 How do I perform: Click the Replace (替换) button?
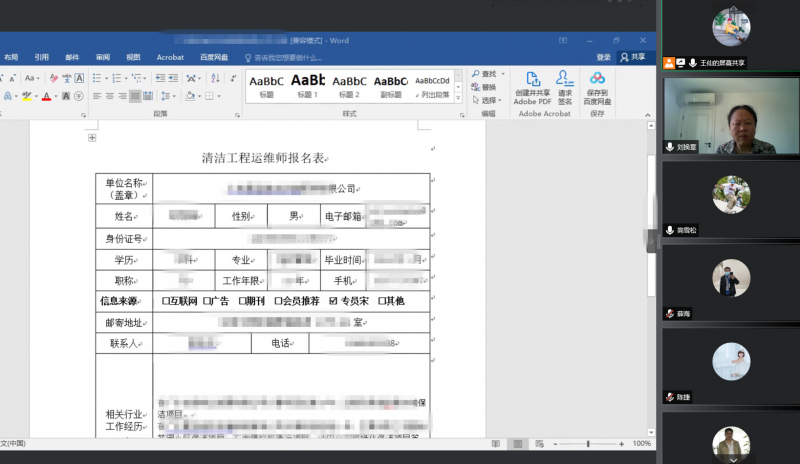(x=484, y=87)
